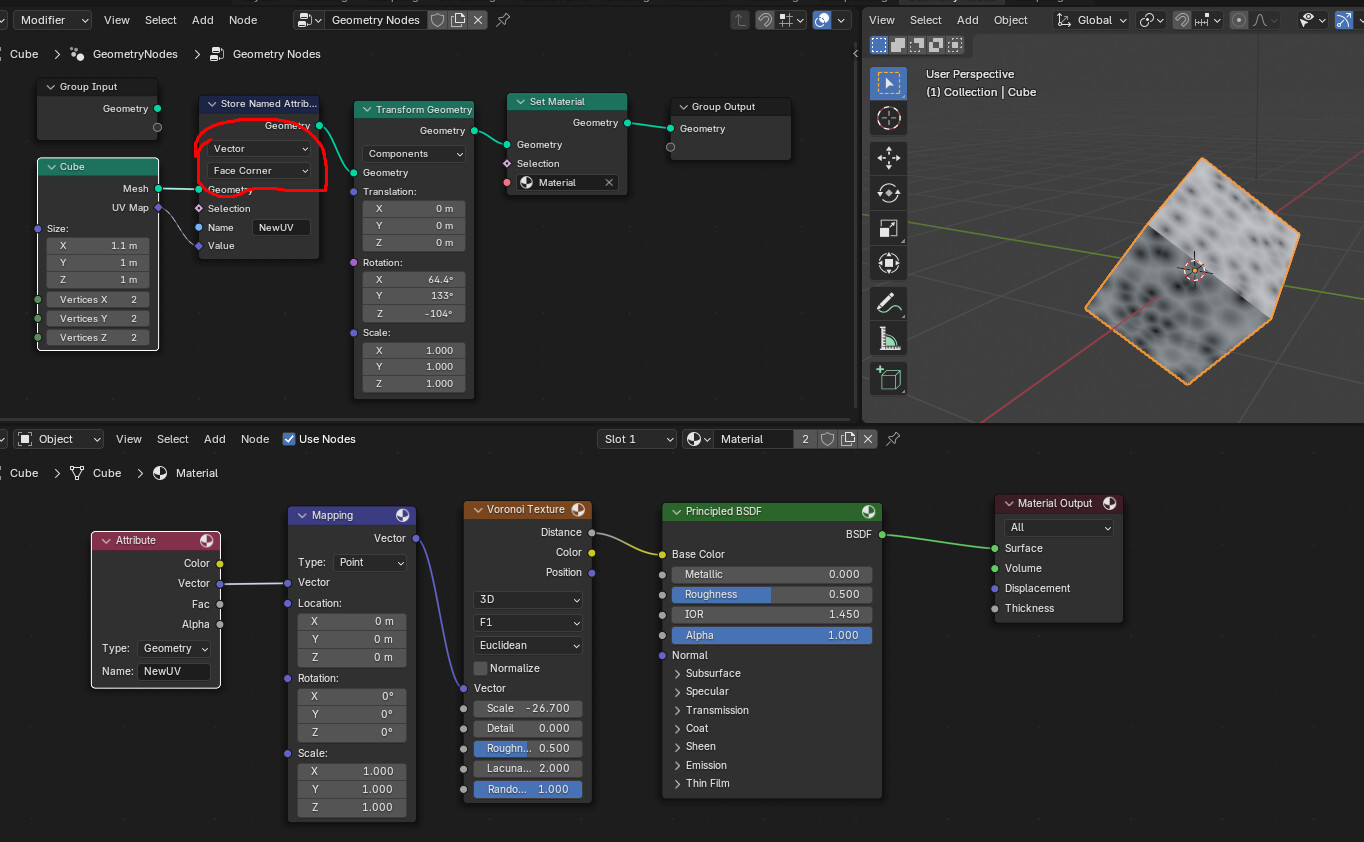Select the Add Cube tool

pos(888,377)
